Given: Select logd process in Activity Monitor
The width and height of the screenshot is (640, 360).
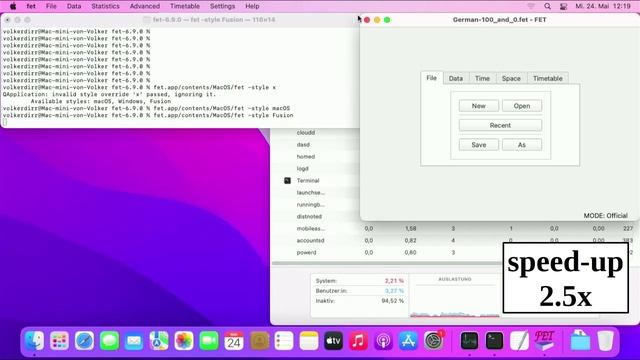Looking at the screenshot, I should pyautogui.click(x=315, y=169).
